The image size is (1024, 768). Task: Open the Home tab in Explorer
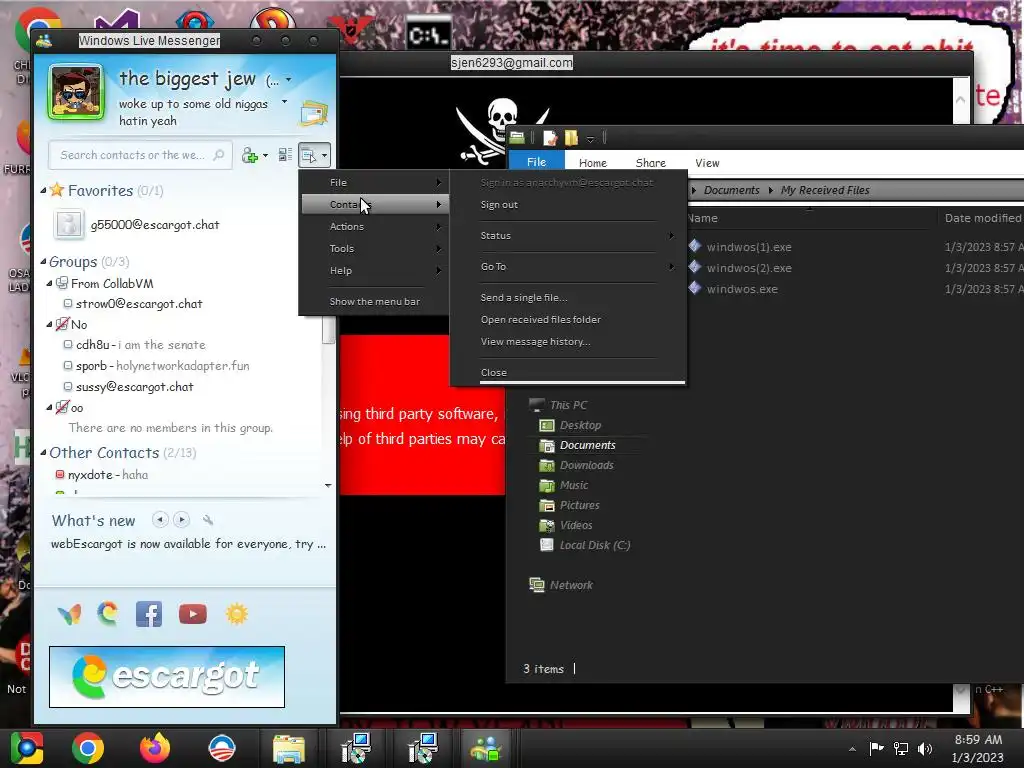[592, 163]
